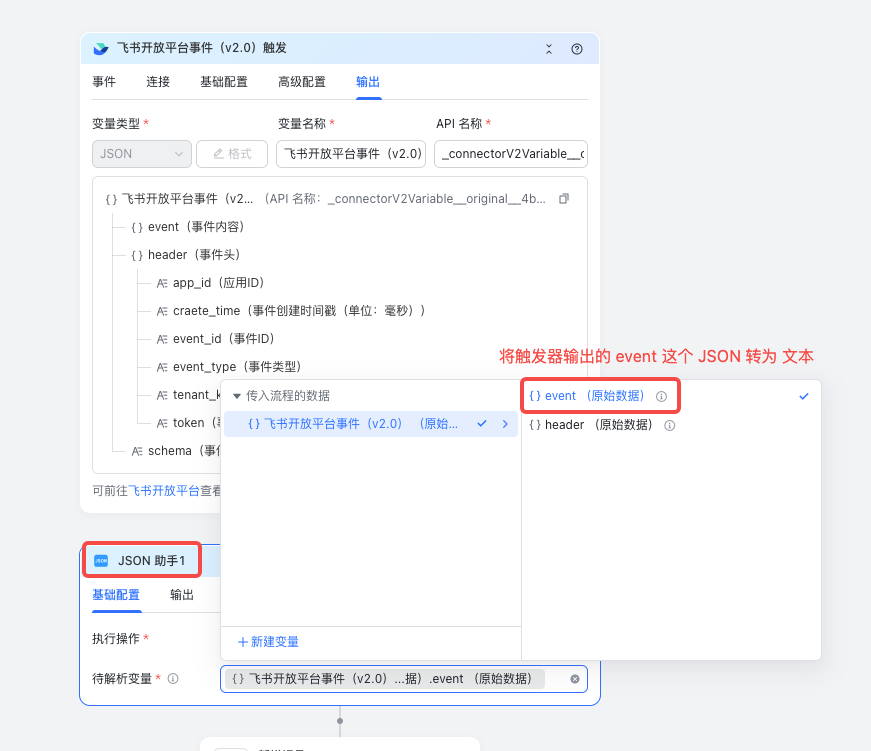Select event (事件内容) tree node
The height and width of the screenshot is (751, 871).
[x=188, y=227]
